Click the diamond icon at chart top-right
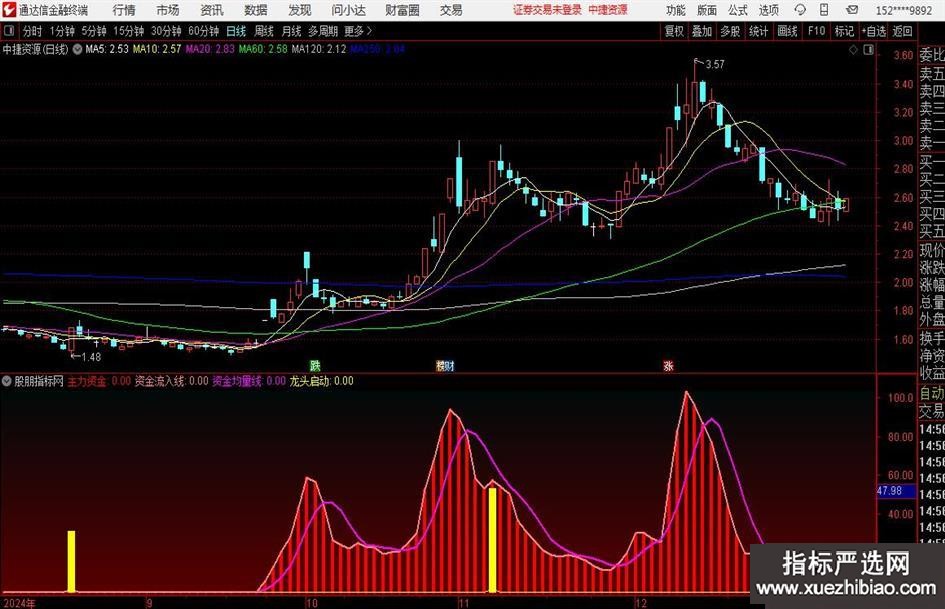 853,50
